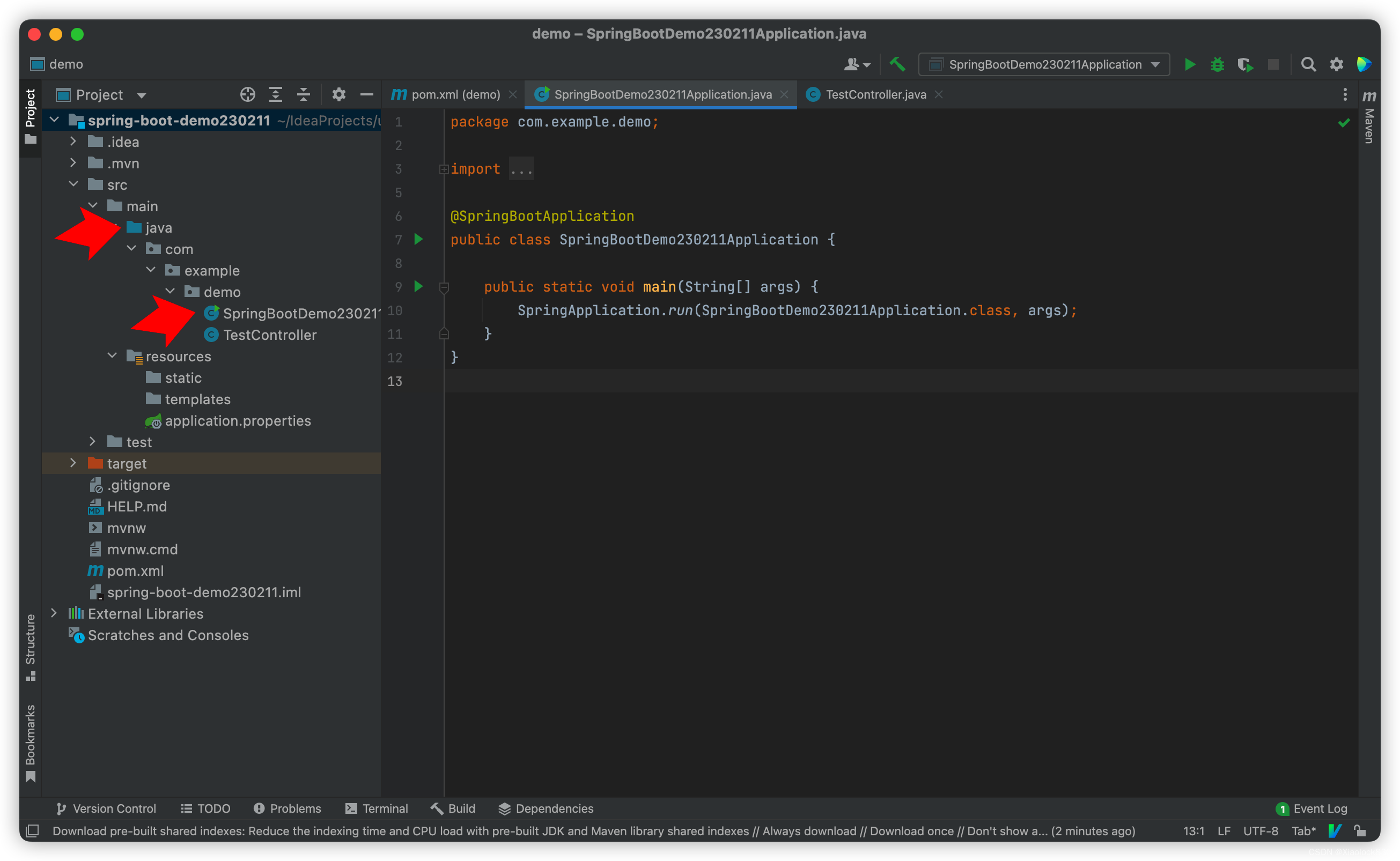Select TestController class in project tree

(x=260, y=335)
